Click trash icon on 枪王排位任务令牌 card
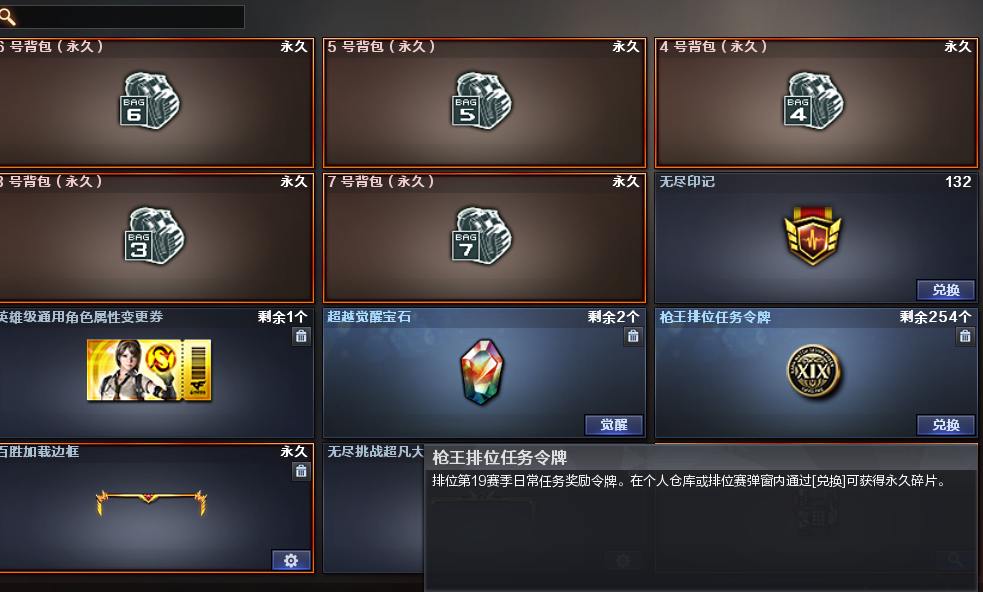This screenshot has width=983, height=592. point(965,337)
